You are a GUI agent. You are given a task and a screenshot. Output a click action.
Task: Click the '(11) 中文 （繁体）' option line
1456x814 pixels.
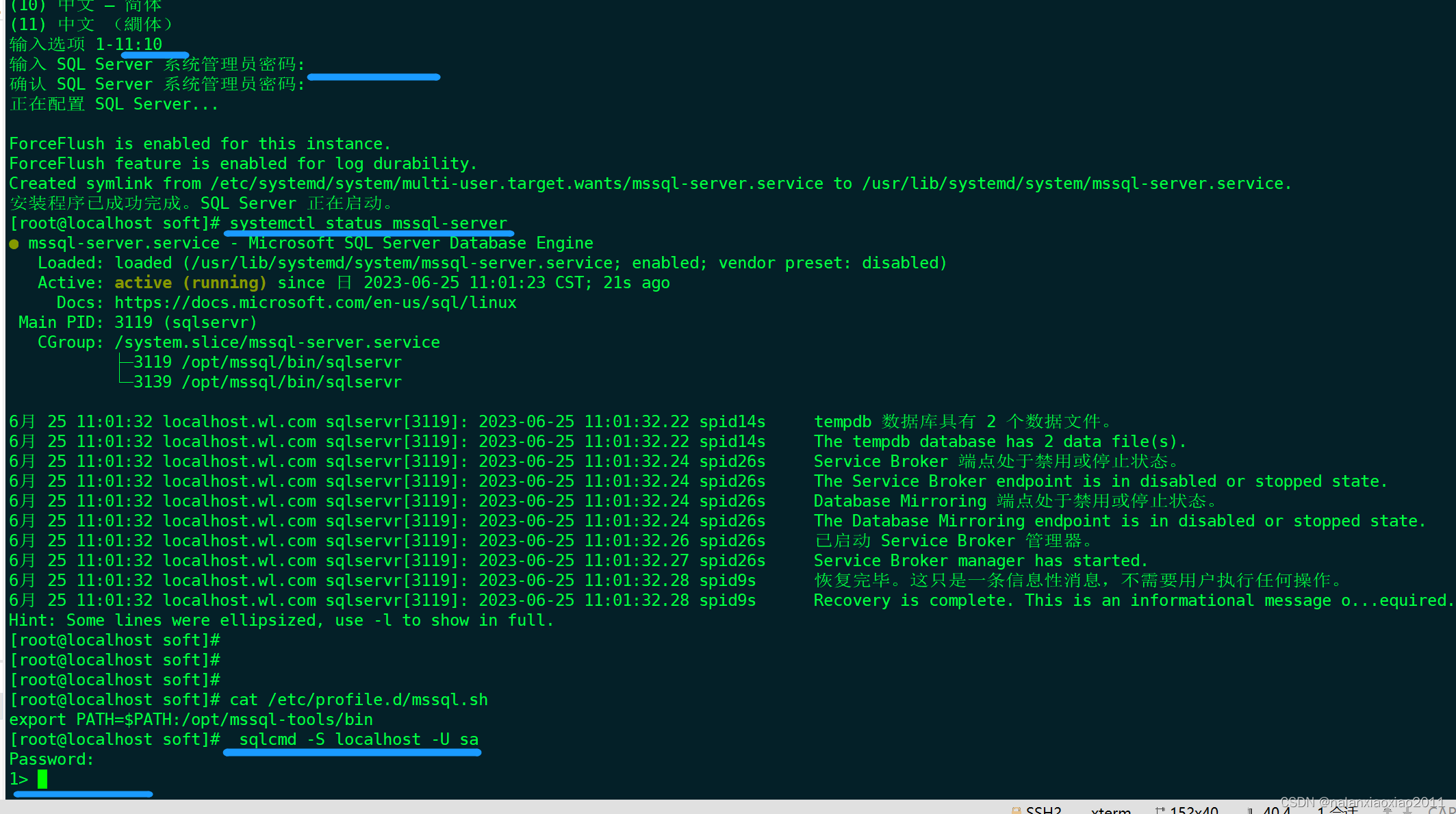92,25
